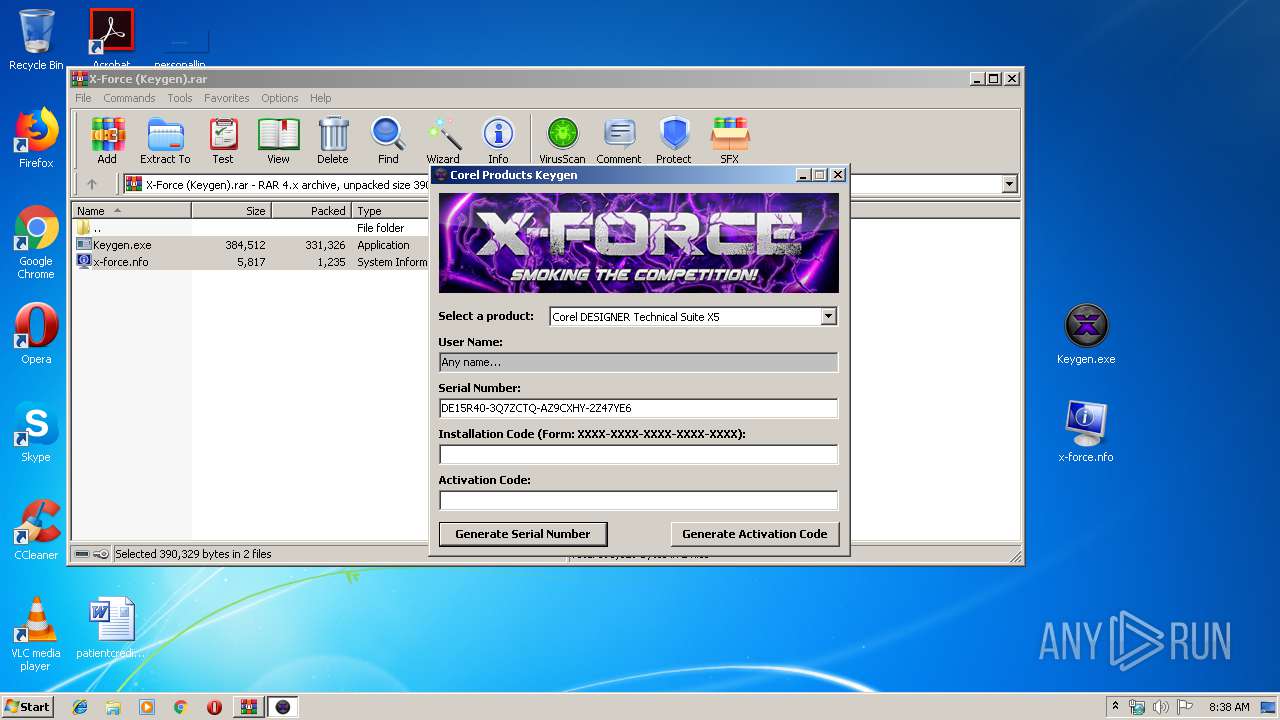The height and width of the screenshot is (720, 1280).
Task: Select the Acrobat desktop shortcut
Action: click(x=112, y=40)
